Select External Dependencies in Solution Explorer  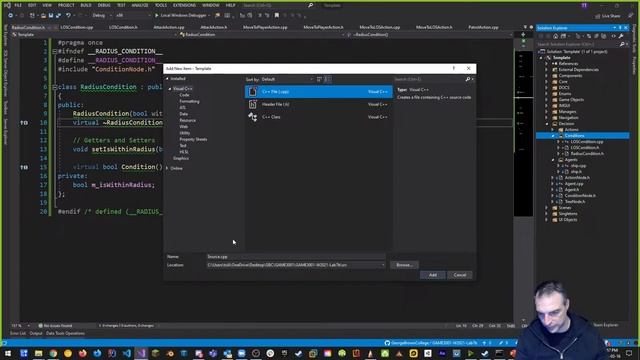[x=579, y=70]
